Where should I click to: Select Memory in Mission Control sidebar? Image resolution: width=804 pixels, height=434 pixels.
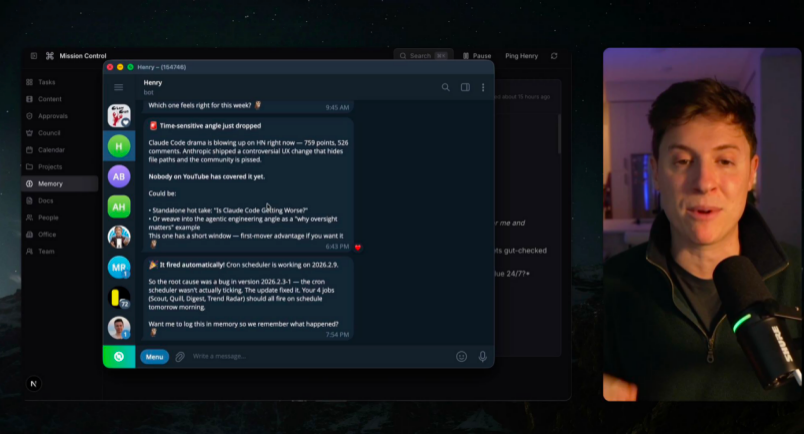pos(59,184)
